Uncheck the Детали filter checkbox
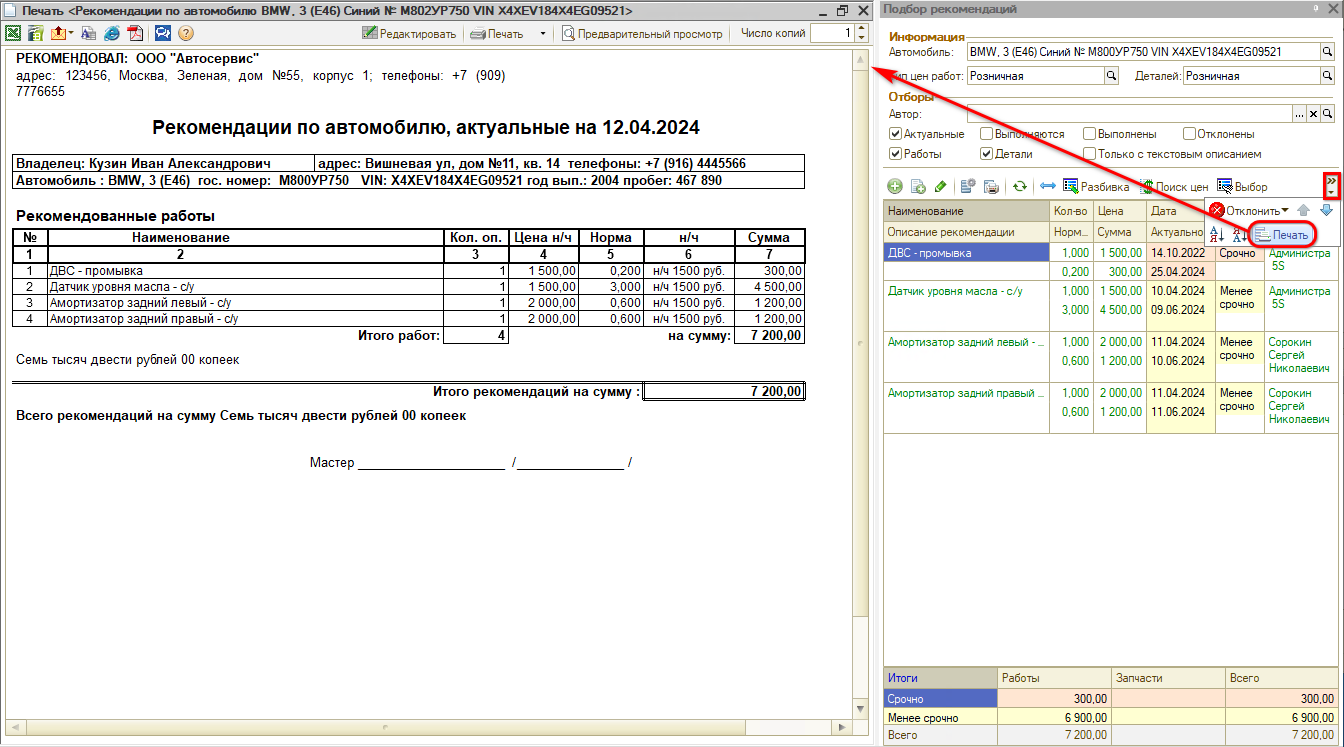1344x747 pixels. (987, 154)
